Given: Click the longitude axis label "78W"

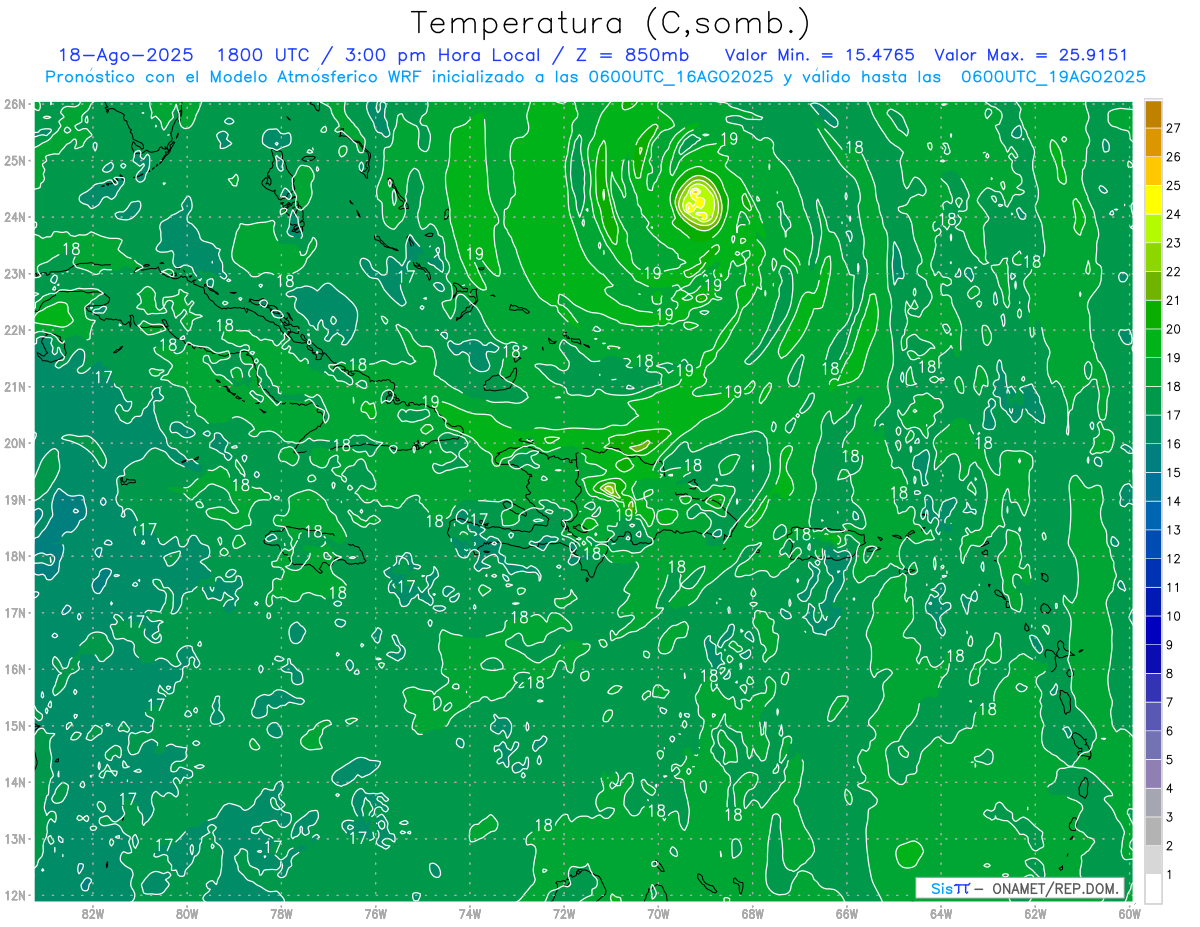Looking at the screenshot, I should coord(281,913).
